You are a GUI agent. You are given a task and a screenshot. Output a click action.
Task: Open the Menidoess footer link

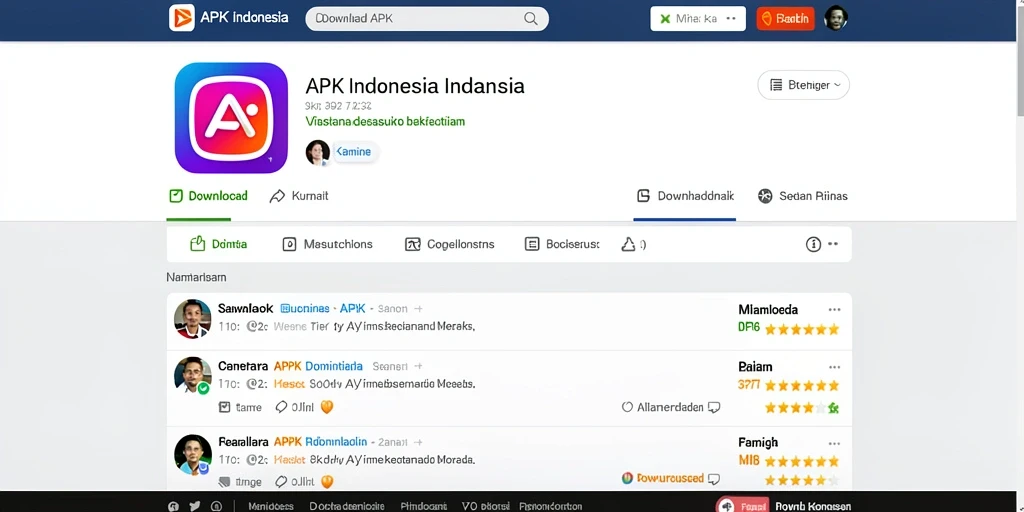[x=271, y=506]
